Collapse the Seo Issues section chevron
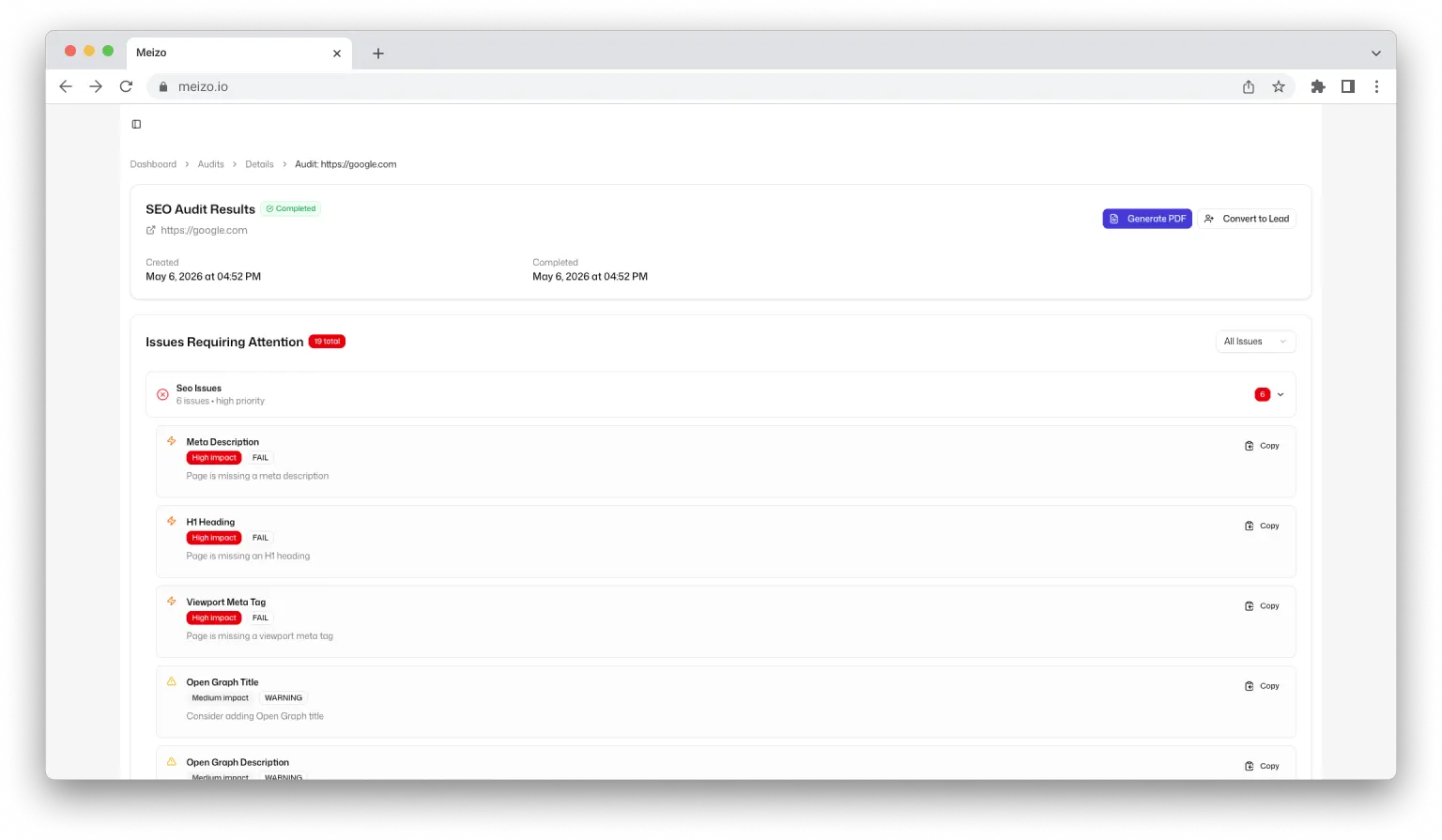Screen dimensions: 1442x840 (1281, 394)
